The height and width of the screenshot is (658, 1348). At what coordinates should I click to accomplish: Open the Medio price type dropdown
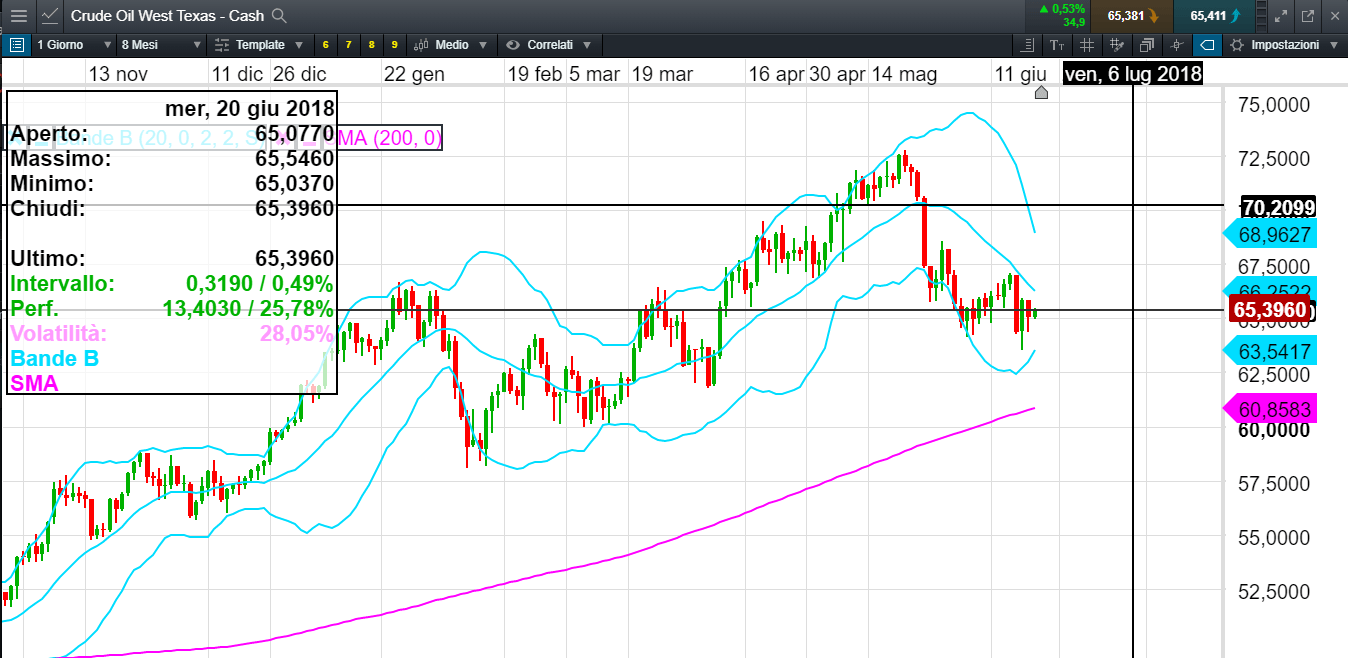[x=451, y=45]
